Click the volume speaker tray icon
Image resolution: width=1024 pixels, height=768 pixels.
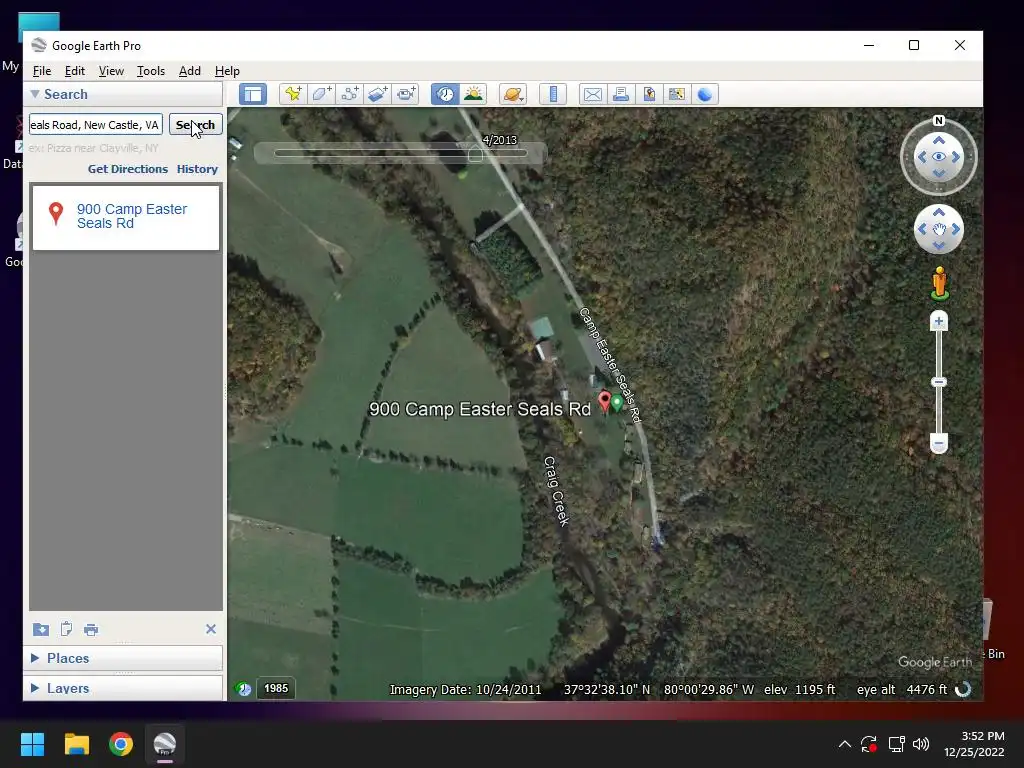pyautogui.click(x=921, y=744)
